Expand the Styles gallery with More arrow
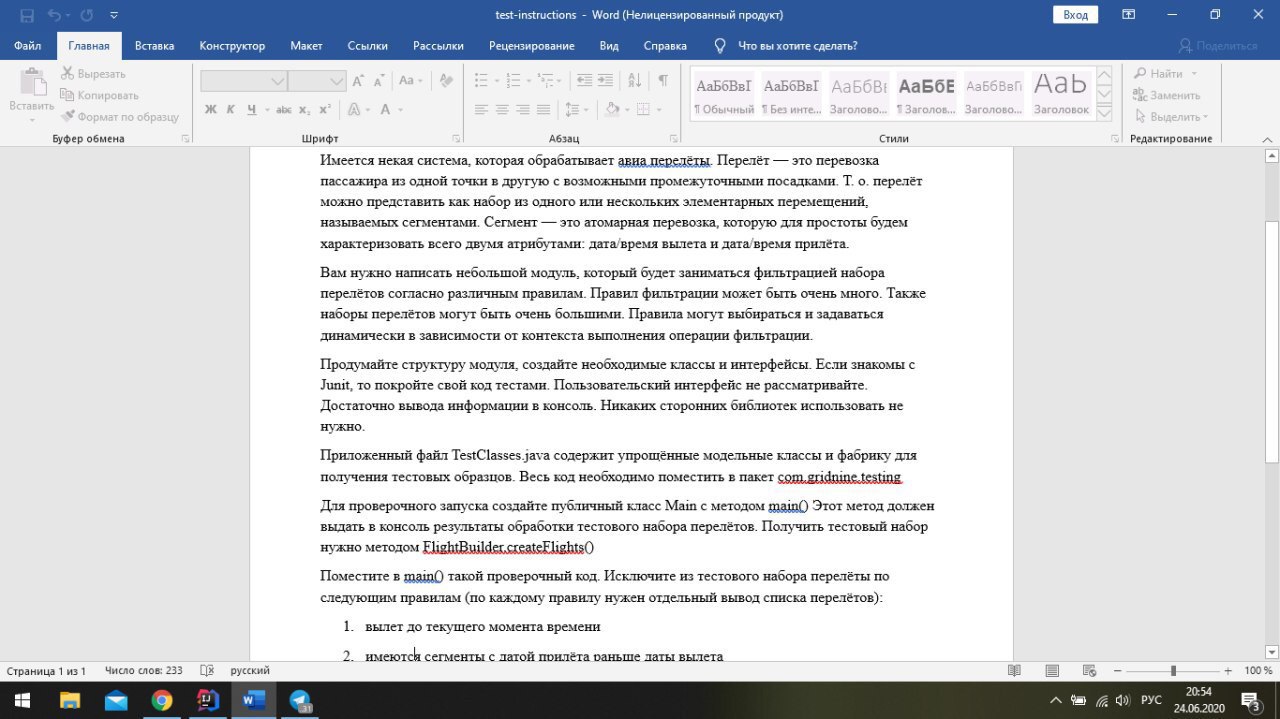Screen dimensions: 1280x719 [1104, 114]
